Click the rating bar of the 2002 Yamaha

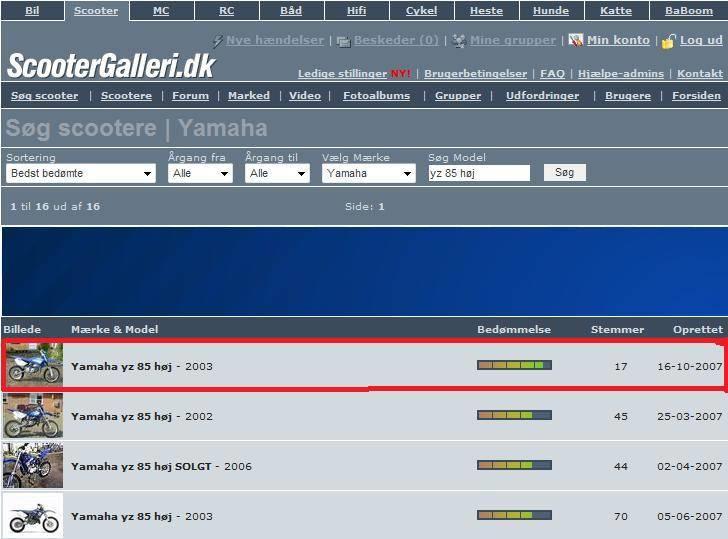click(514, 415)
